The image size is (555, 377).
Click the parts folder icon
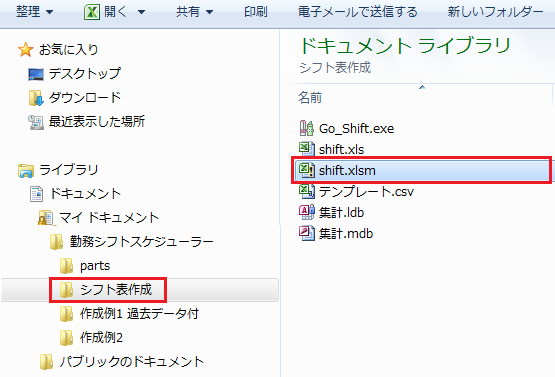point(67,266)
